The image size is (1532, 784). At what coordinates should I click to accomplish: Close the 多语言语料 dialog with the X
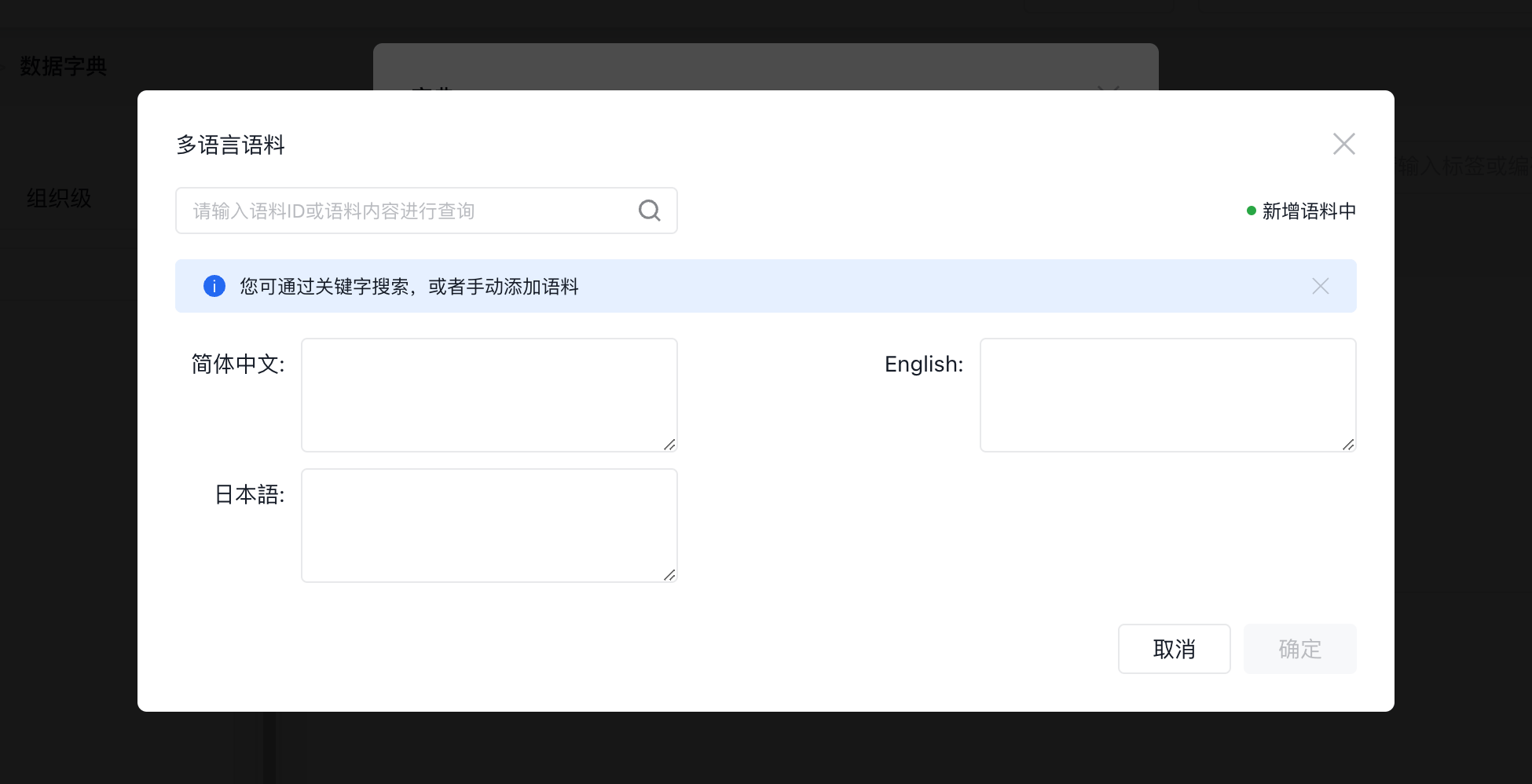click(x=1343, y=144)
